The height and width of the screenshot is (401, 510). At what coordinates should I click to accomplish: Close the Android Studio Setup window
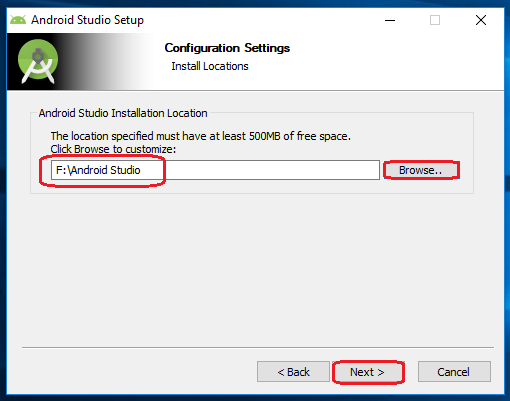[481, 20]
